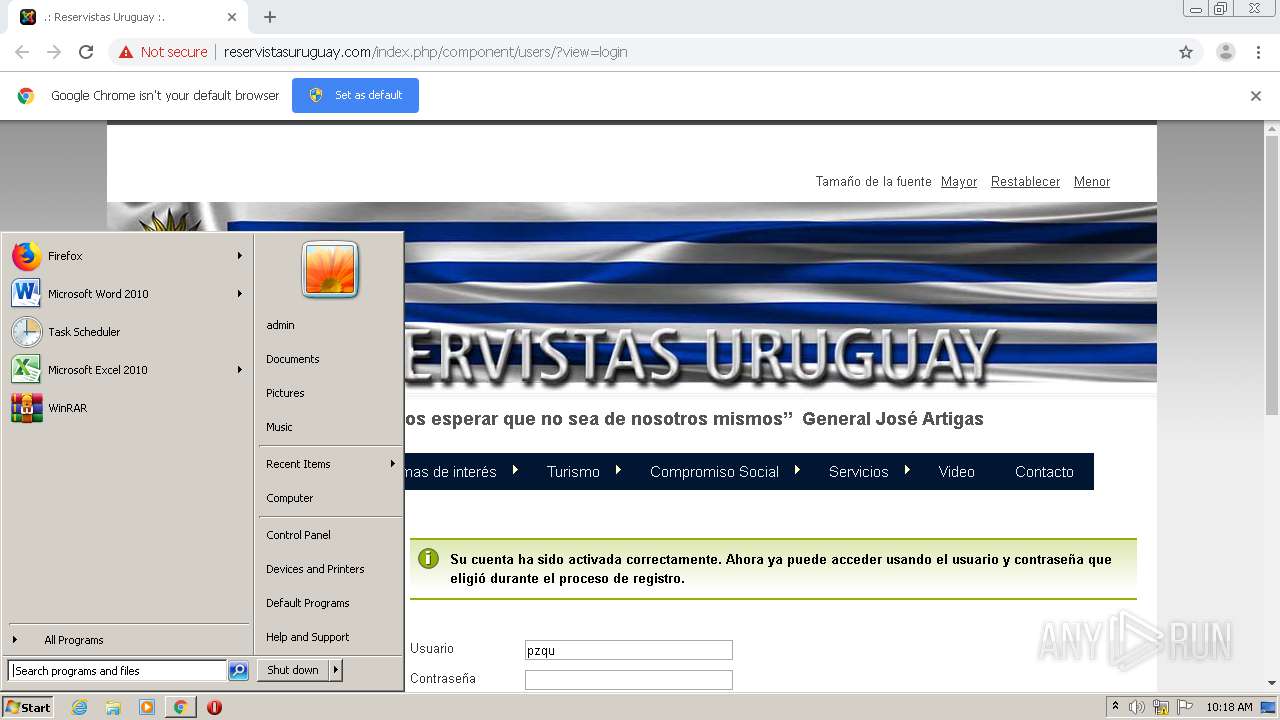Image resolution: width=1280 pixels, height=720 pixels.
Task: Expand Servicios menu arrow
Action: 908,469
